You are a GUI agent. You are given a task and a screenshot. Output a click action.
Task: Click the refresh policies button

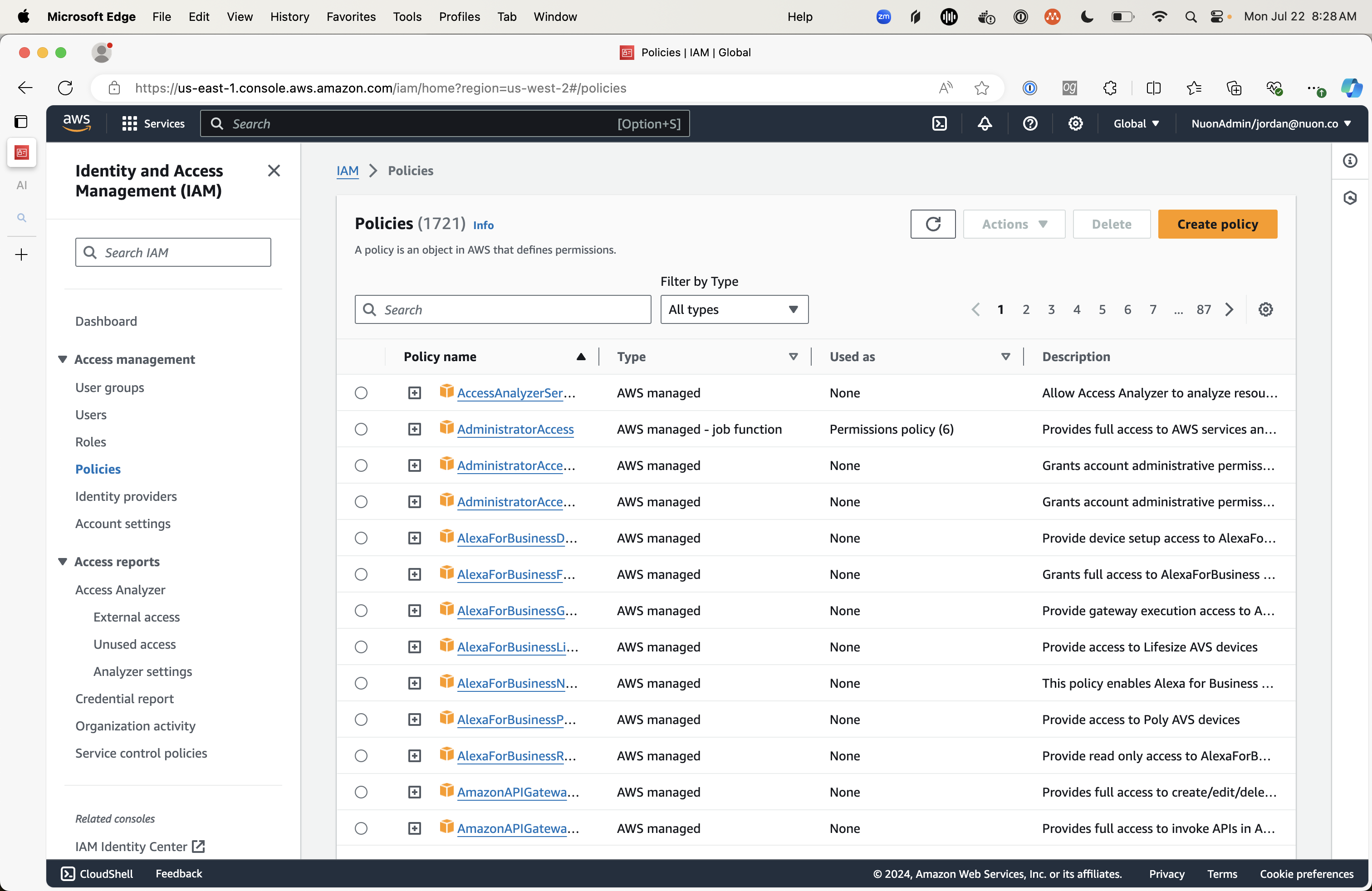[932, 224]
